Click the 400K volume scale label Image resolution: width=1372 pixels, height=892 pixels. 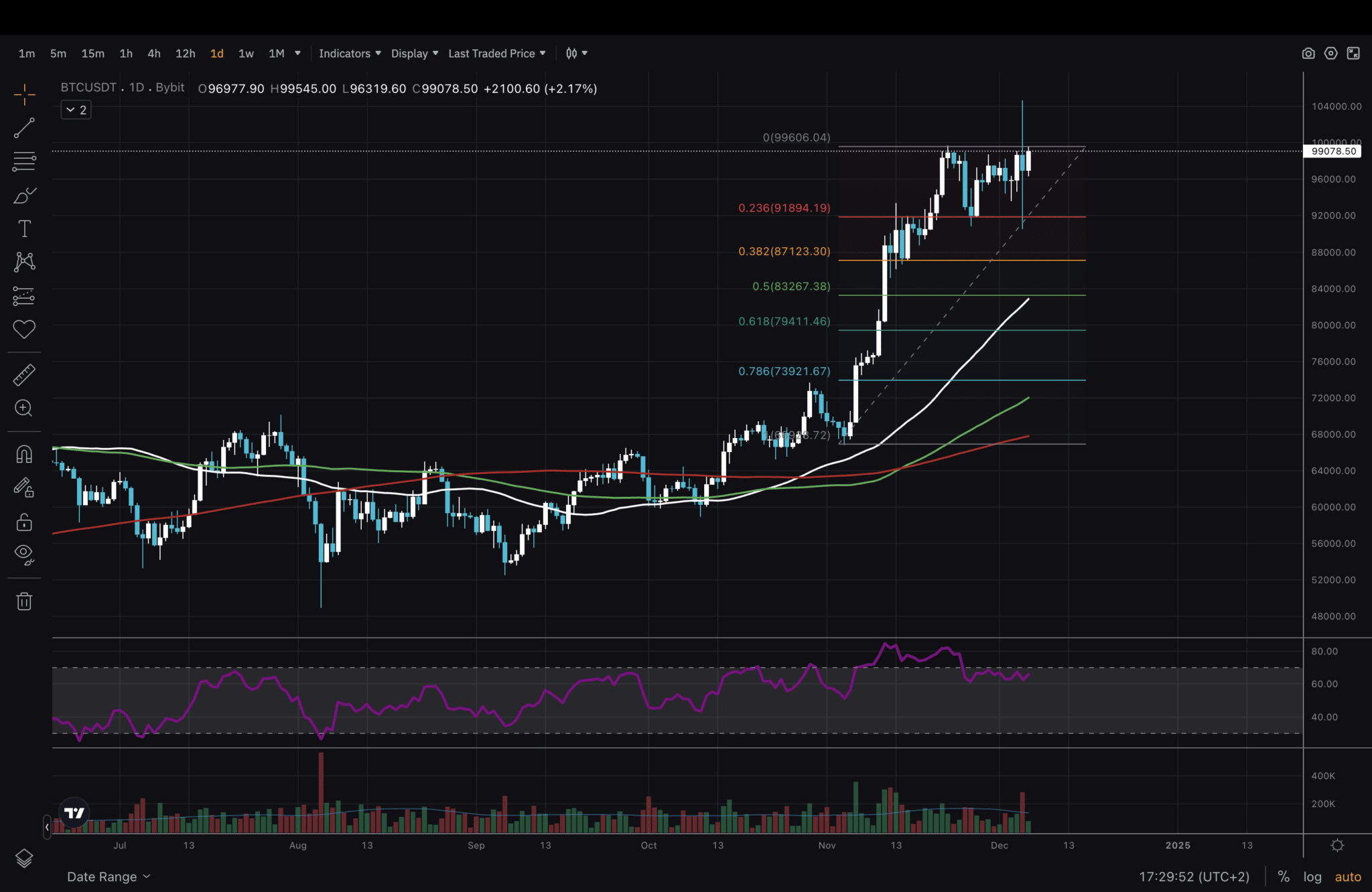[x=1323, y=775]
